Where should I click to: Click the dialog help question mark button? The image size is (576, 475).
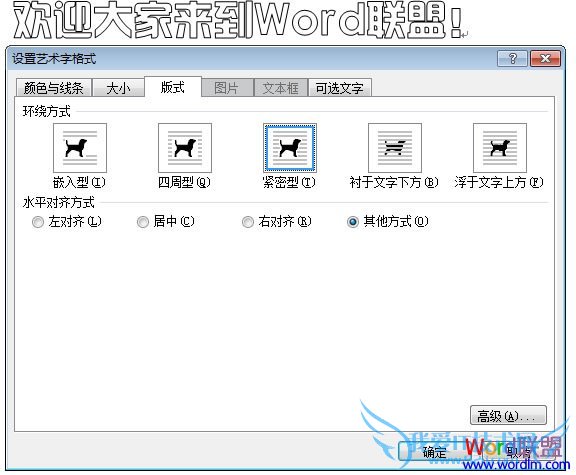512,58
